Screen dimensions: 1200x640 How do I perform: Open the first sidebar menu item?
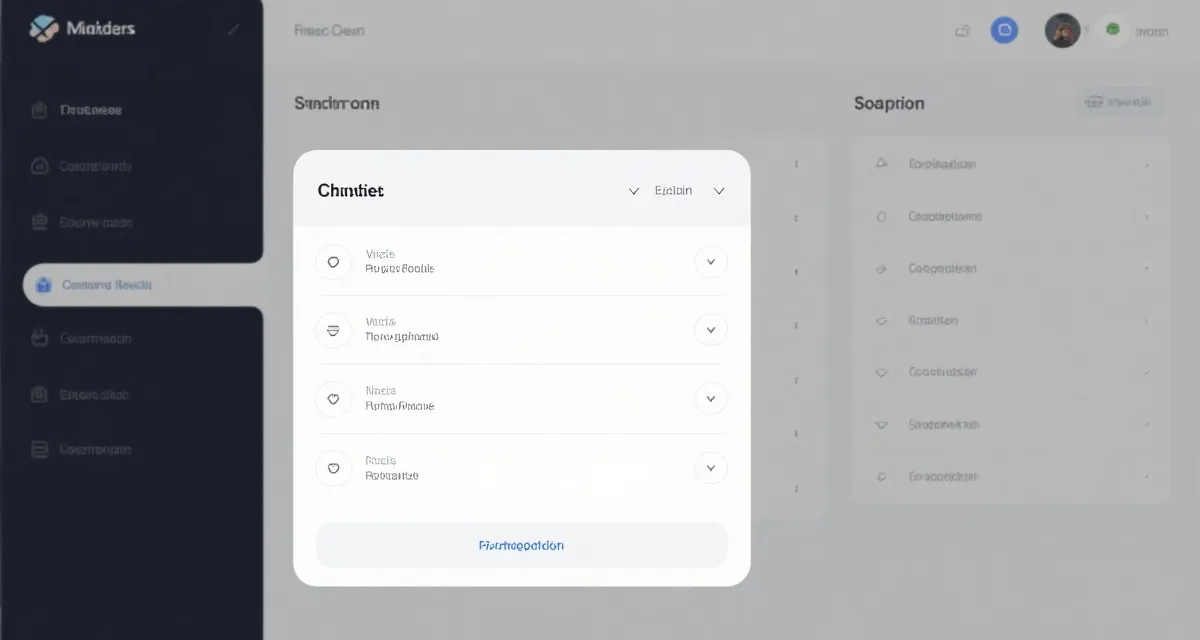tap(90, 110)
